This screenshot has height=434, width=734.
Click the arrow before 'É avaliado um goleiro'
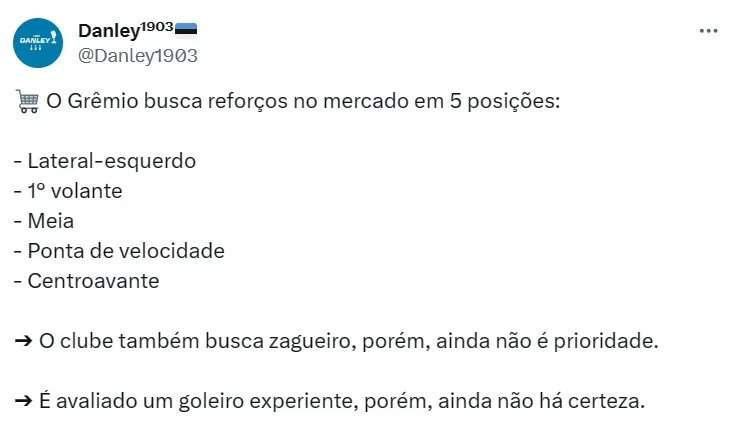coord(25,402)
